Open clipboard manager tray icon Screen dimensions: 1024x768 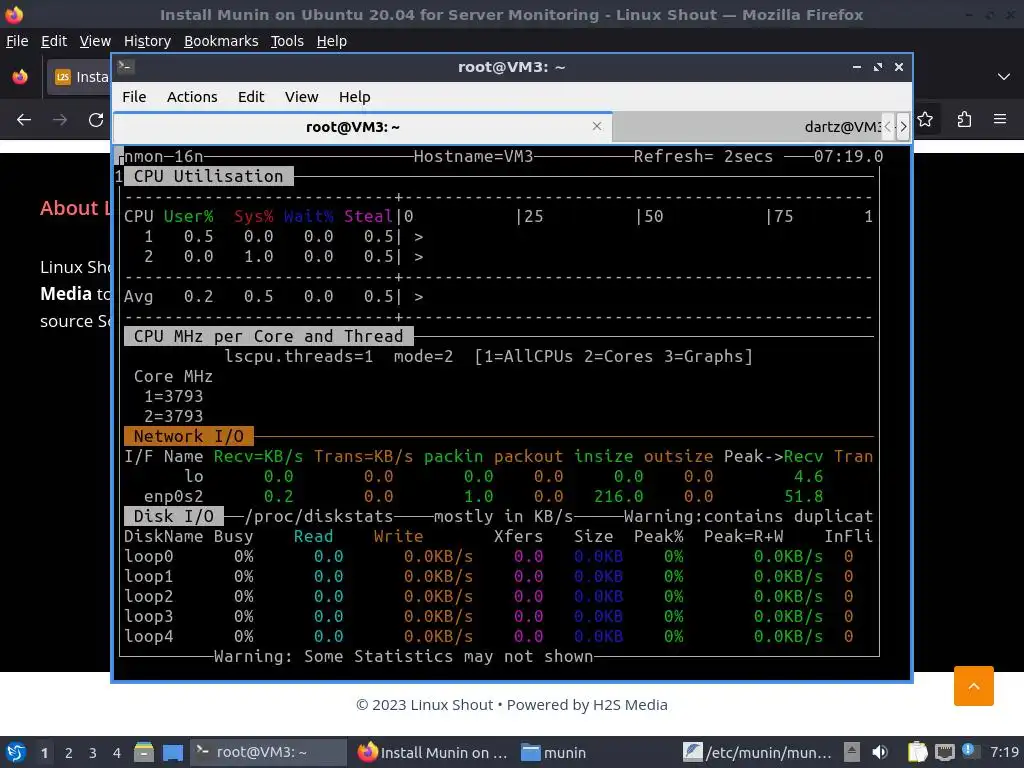point(918,752)
